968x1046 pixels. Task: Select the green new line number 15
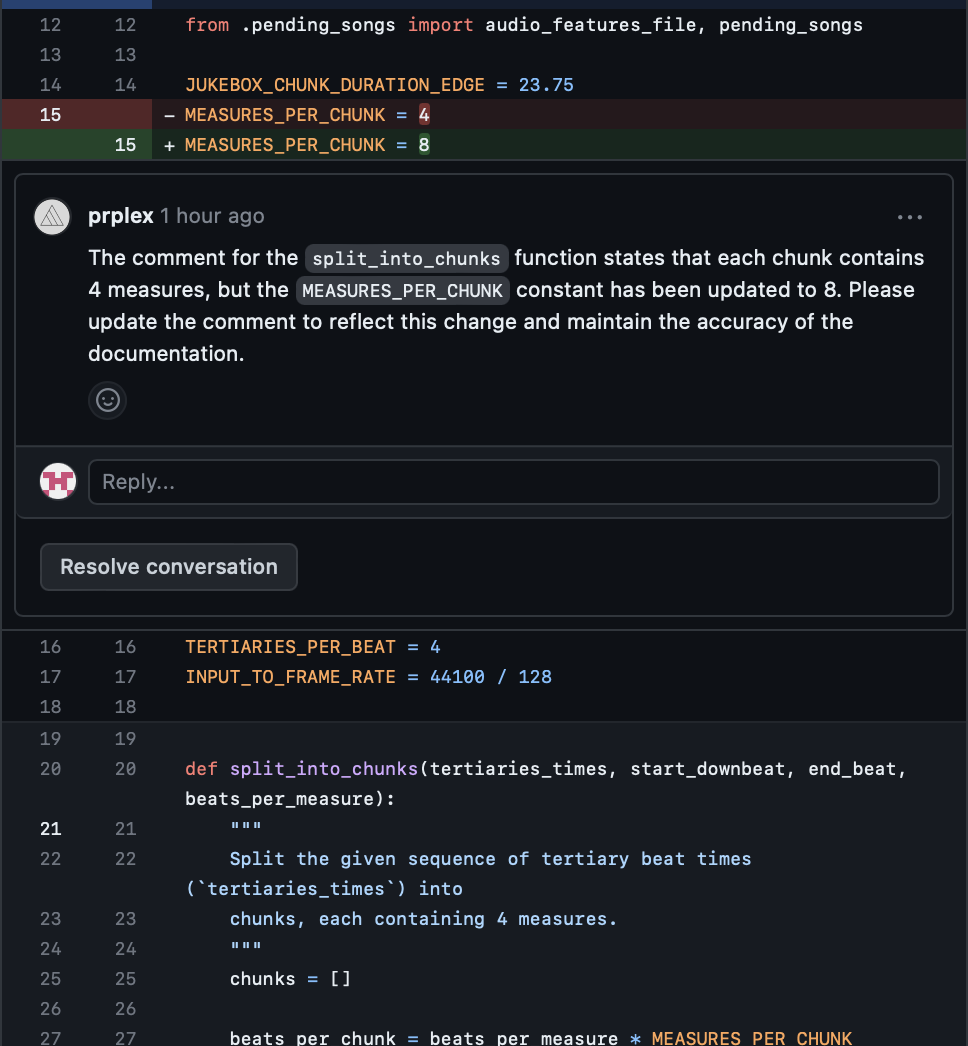[x=125, y=145]
